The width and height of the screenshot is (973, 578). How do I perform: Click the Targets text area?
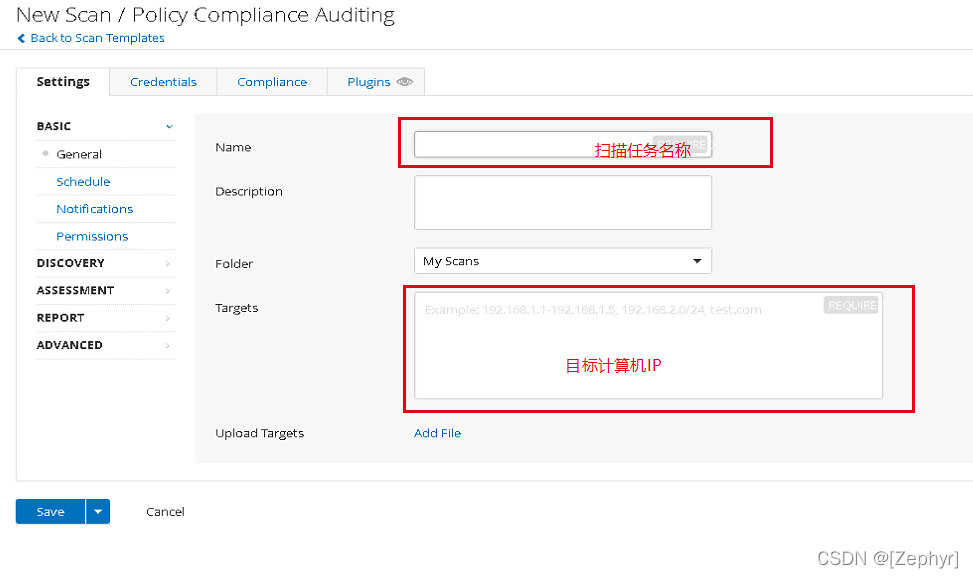(x=648, y=346)
